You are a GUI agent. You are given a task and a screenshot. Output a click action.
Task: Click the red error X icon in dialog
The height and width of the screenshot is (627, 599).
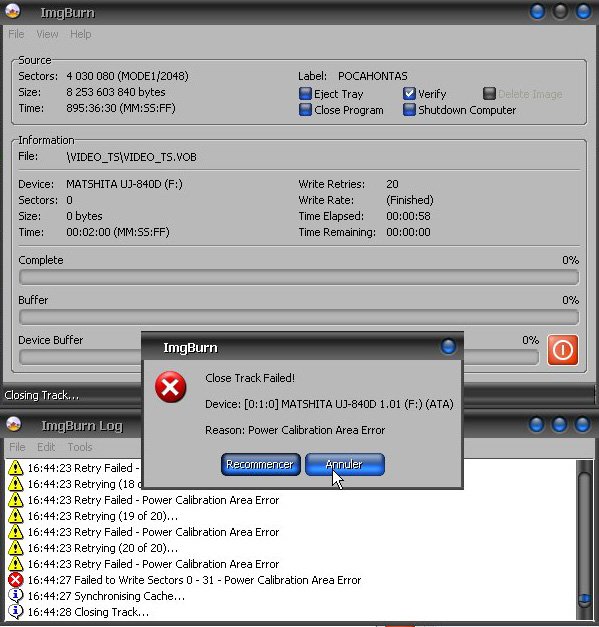(x=170, y=387)
